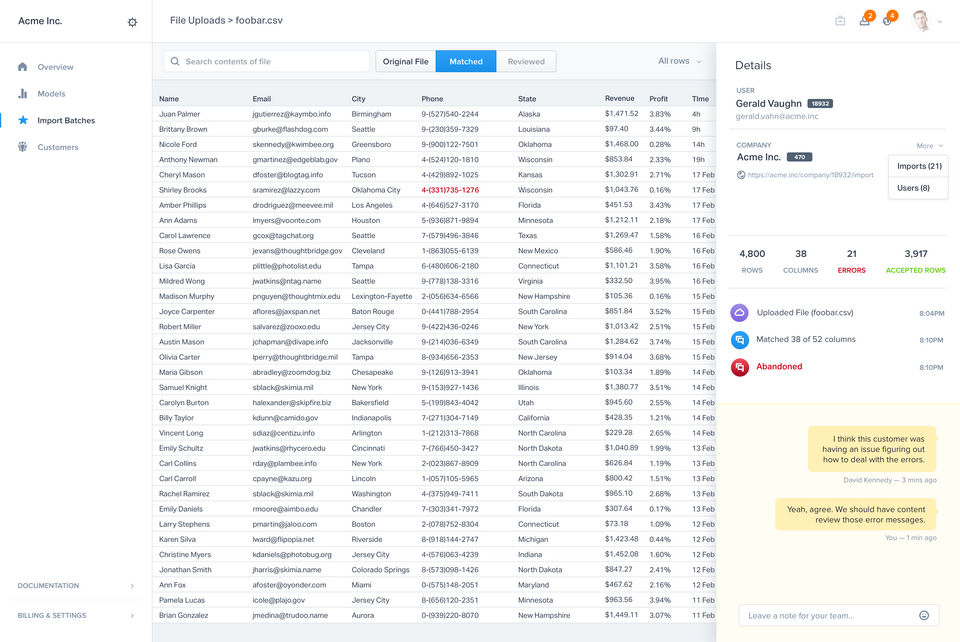Click Lexington-Fayette city cell
Screen dimensions: 960x642
point(381,296)
